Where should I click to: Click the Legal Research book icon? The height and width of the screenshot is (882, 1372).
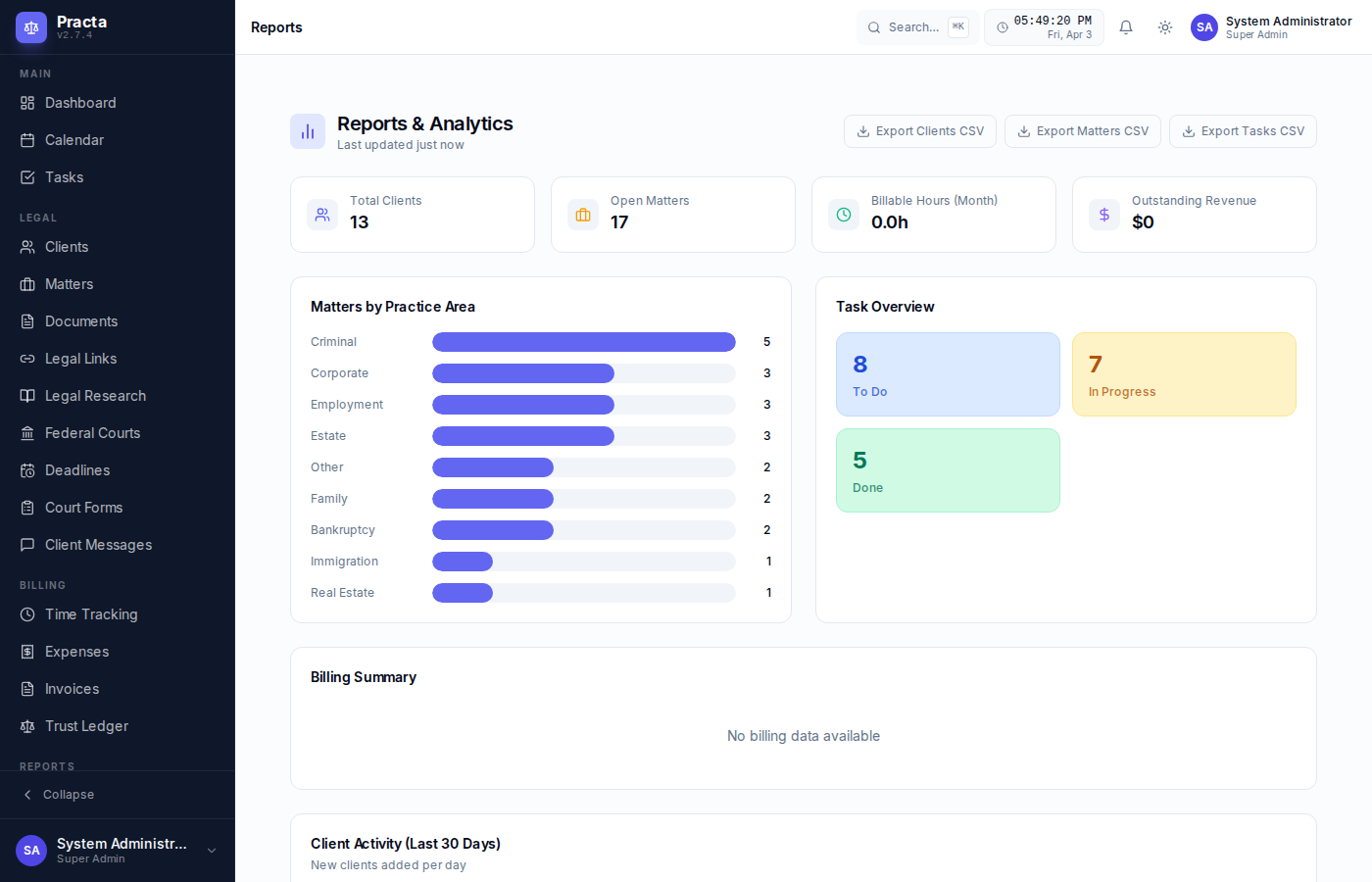coord(27,396)
